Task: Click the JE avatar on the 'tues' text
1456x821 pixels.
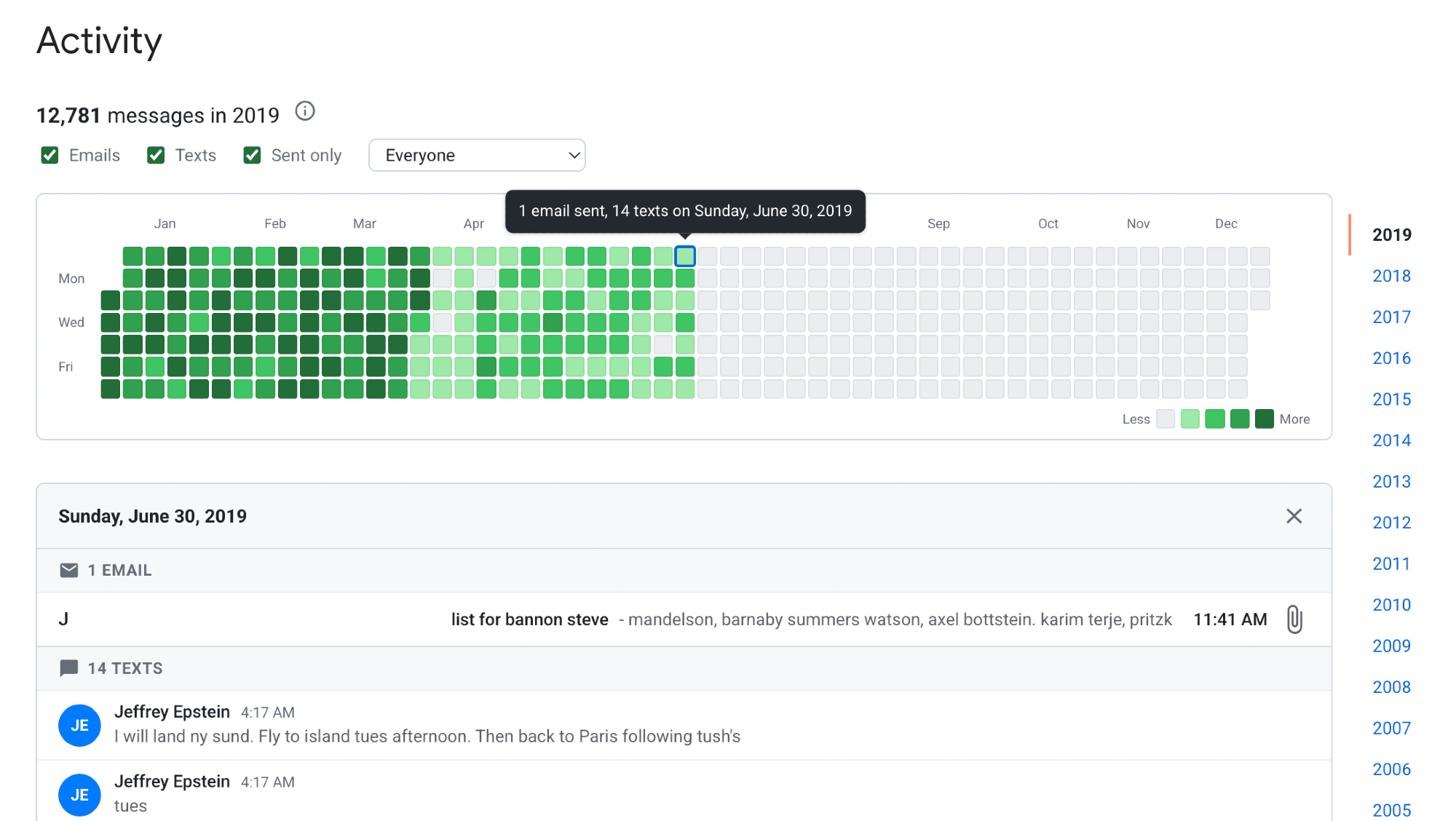Action: (79, 795)
